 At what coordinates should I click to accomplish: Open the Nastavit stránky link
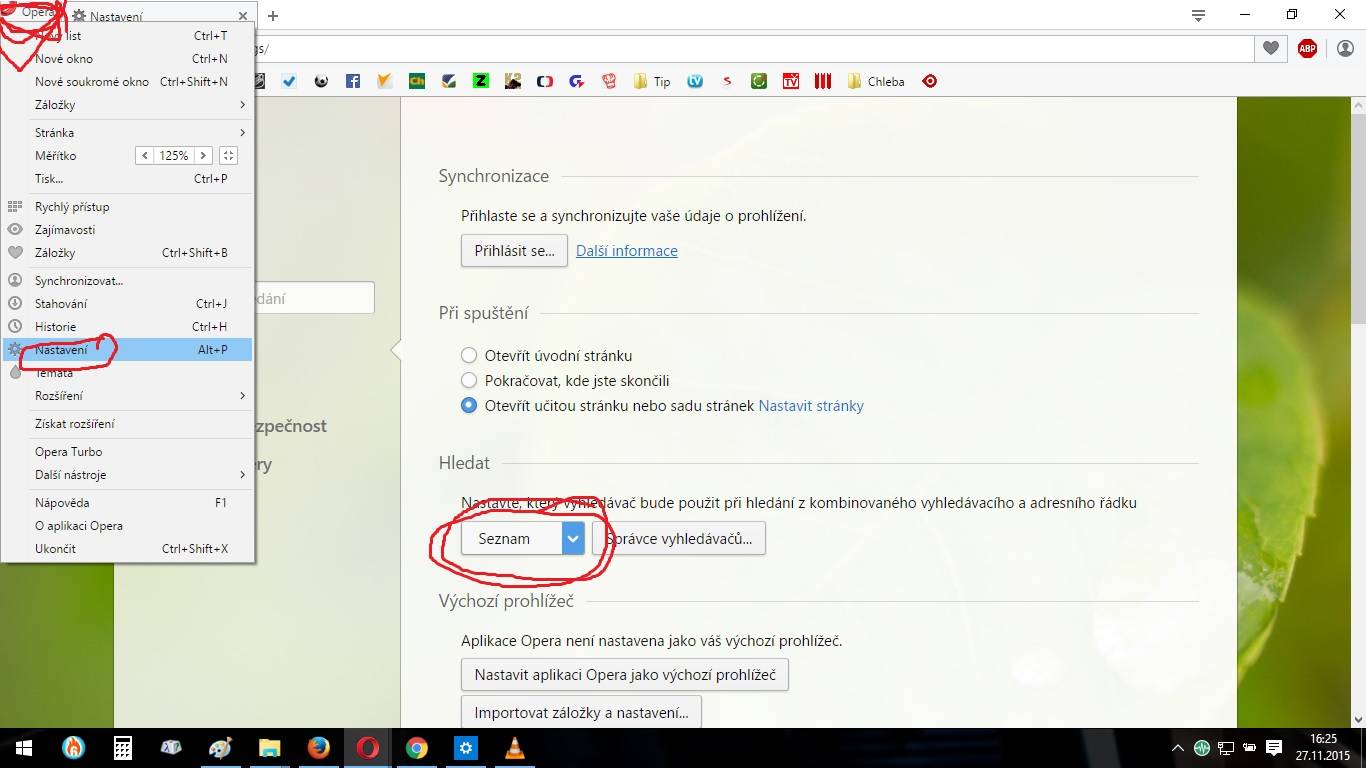pos(811,406)
